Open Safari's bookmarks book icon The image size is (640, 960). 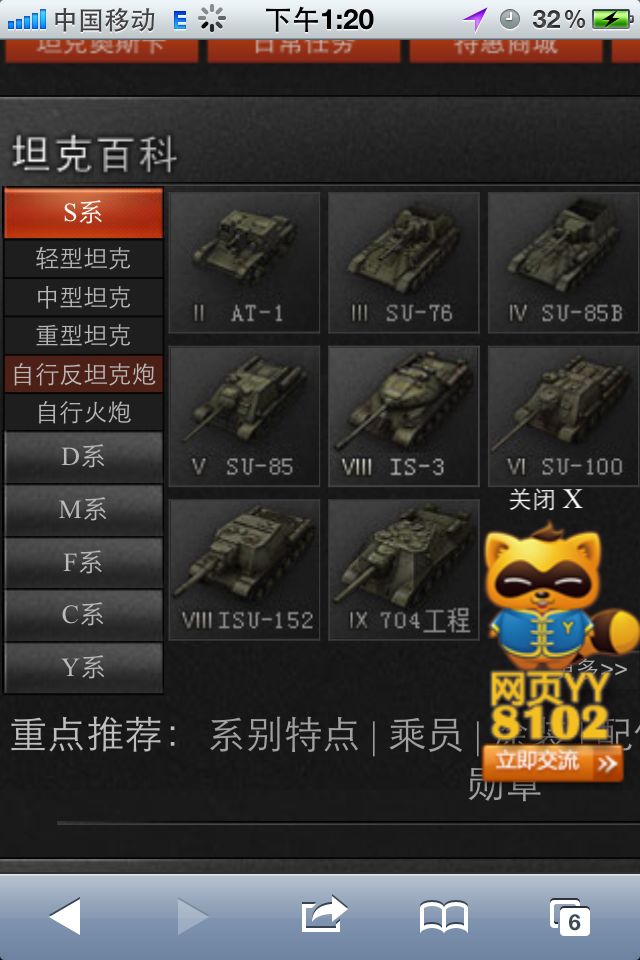(444, 917)
